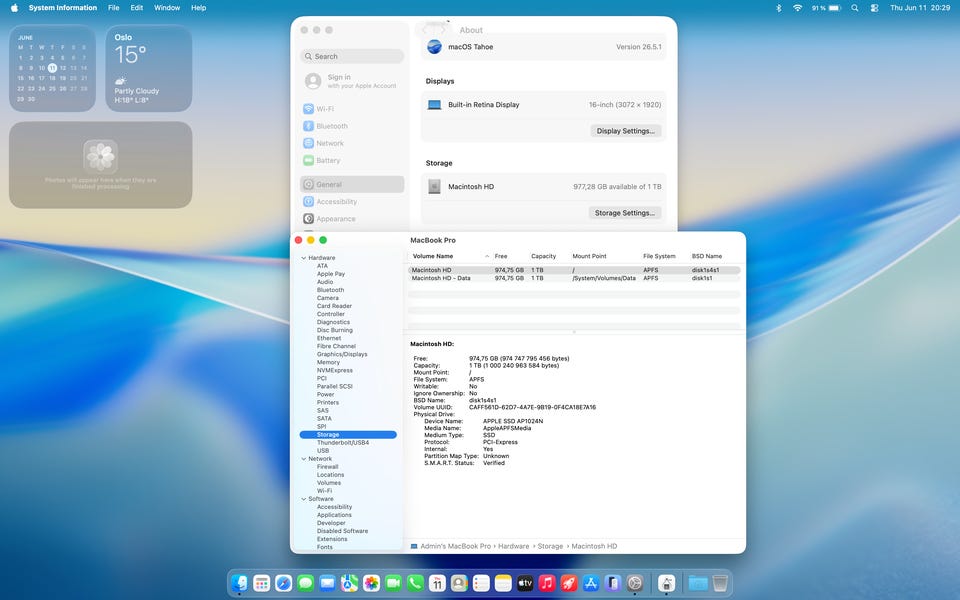Select Accessibility in System Settings sidebar

[x=352, y=201]
